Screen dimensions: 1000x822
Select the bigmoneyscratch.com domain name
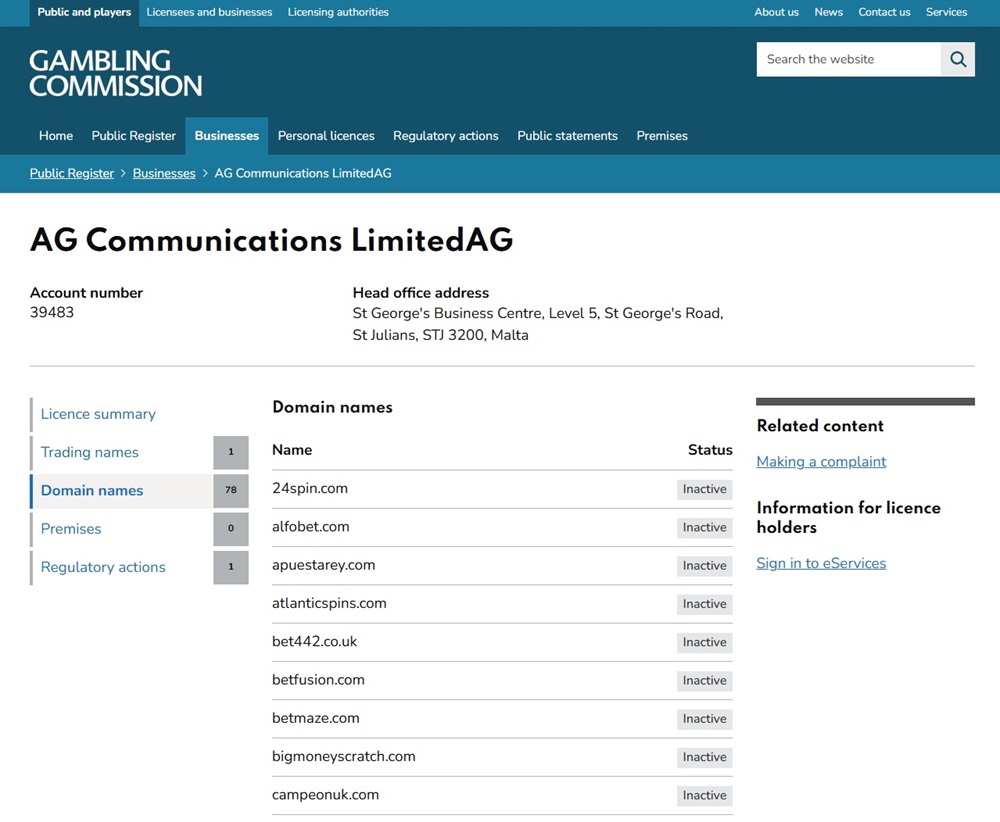(344, 756)
